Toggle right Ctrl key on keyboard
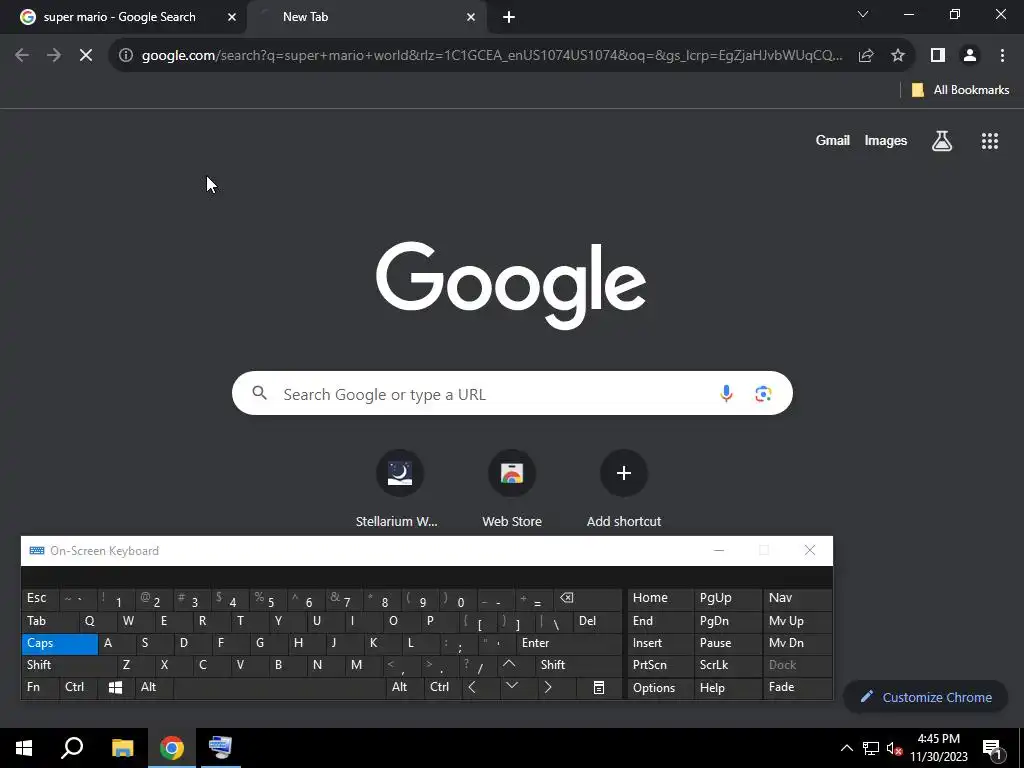Image resolution: width=1024 pixels, height=768 pixels. [x=443, y=687]
